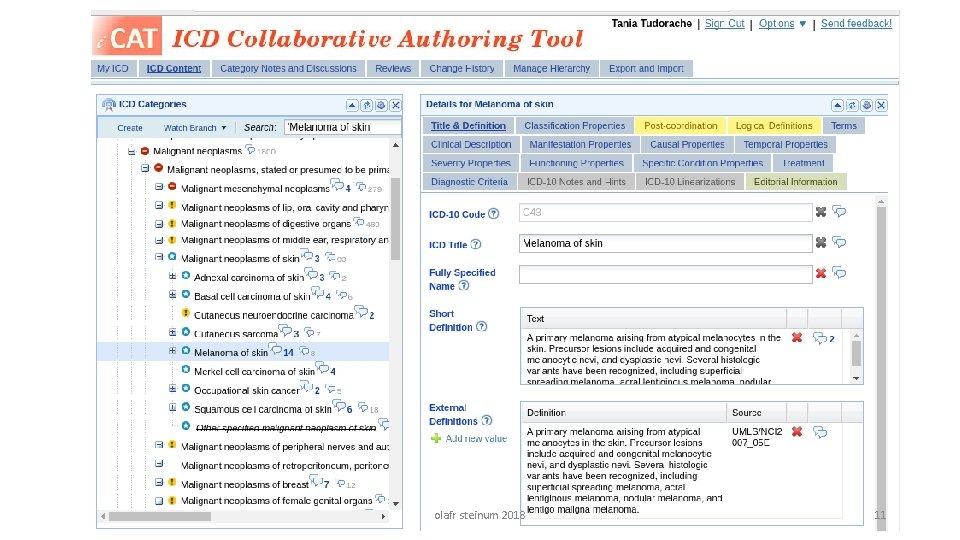Select Merkel cell carcinoma of skin row
The height and width of the screenshot is (540, 960).
click(254, 371)
